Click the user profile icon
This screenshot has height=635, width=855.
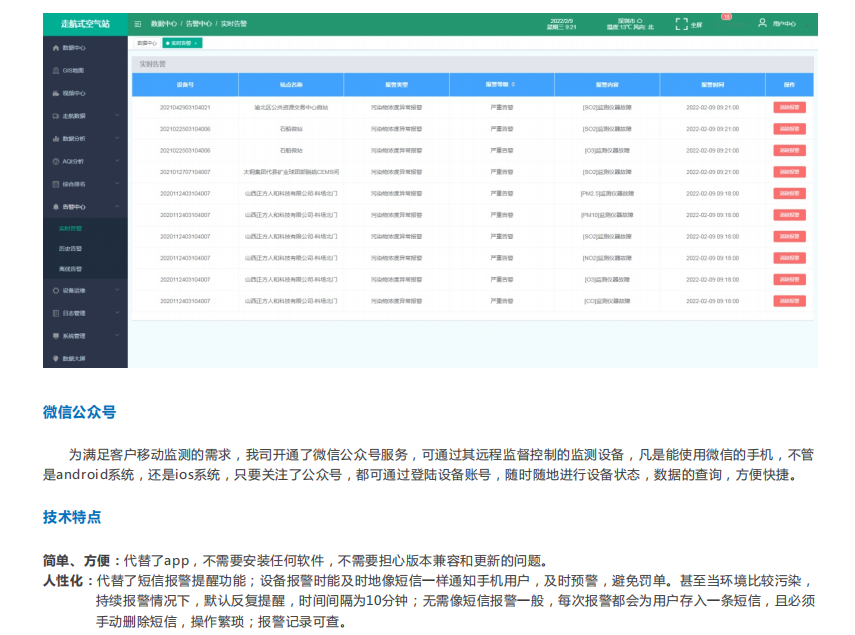coord(762,23)
